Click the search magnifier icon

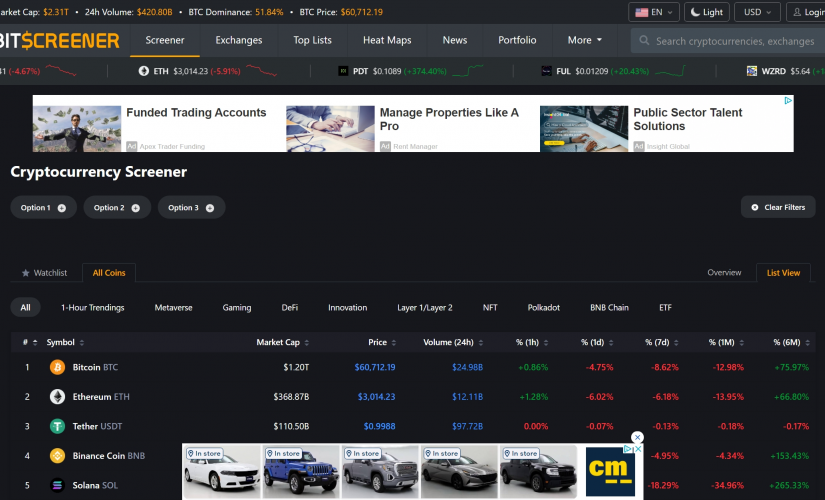(644, 41)
